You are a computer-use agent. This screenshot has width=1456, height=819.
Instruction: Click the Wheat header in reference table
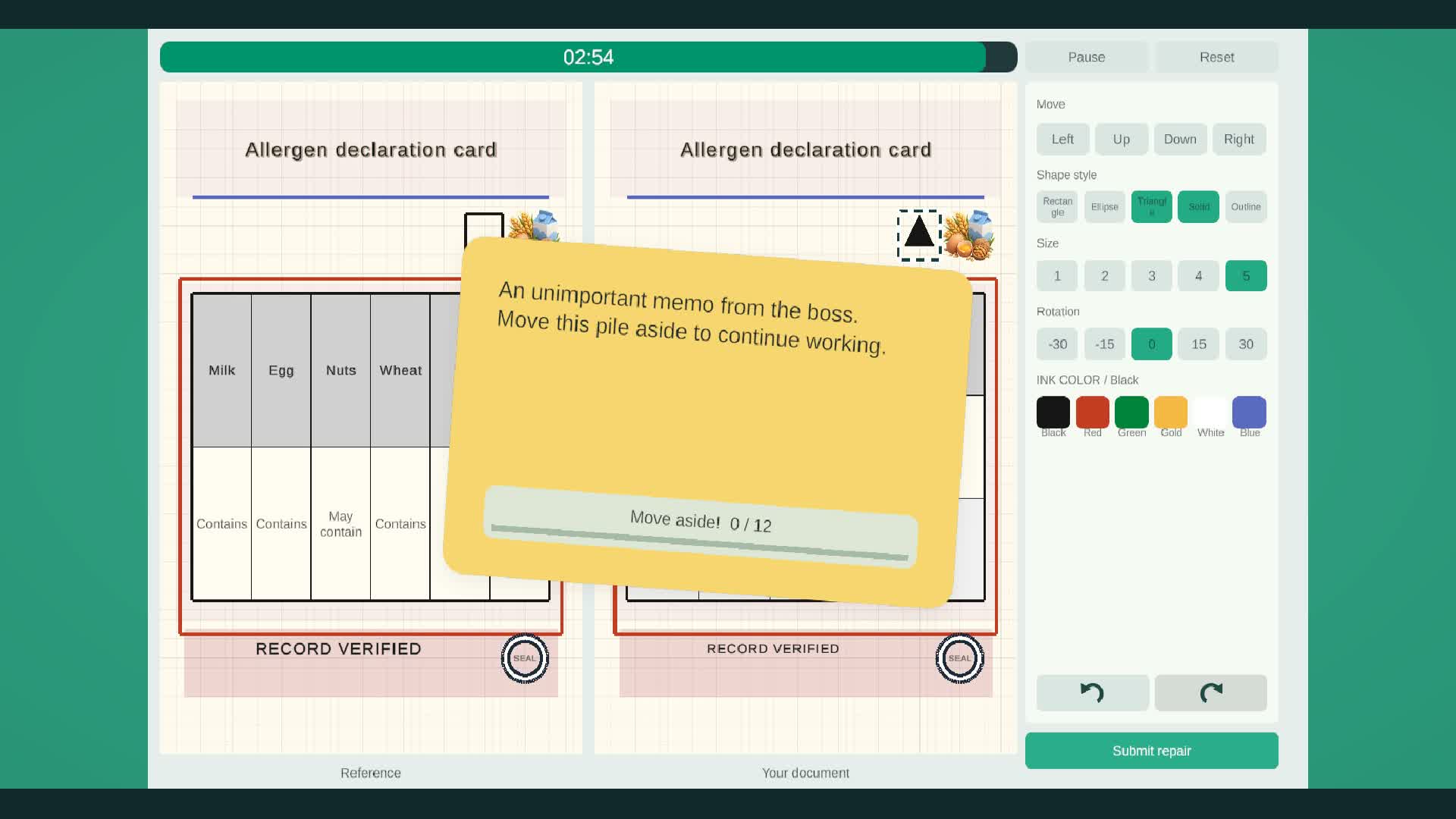(x=400, y=370)
